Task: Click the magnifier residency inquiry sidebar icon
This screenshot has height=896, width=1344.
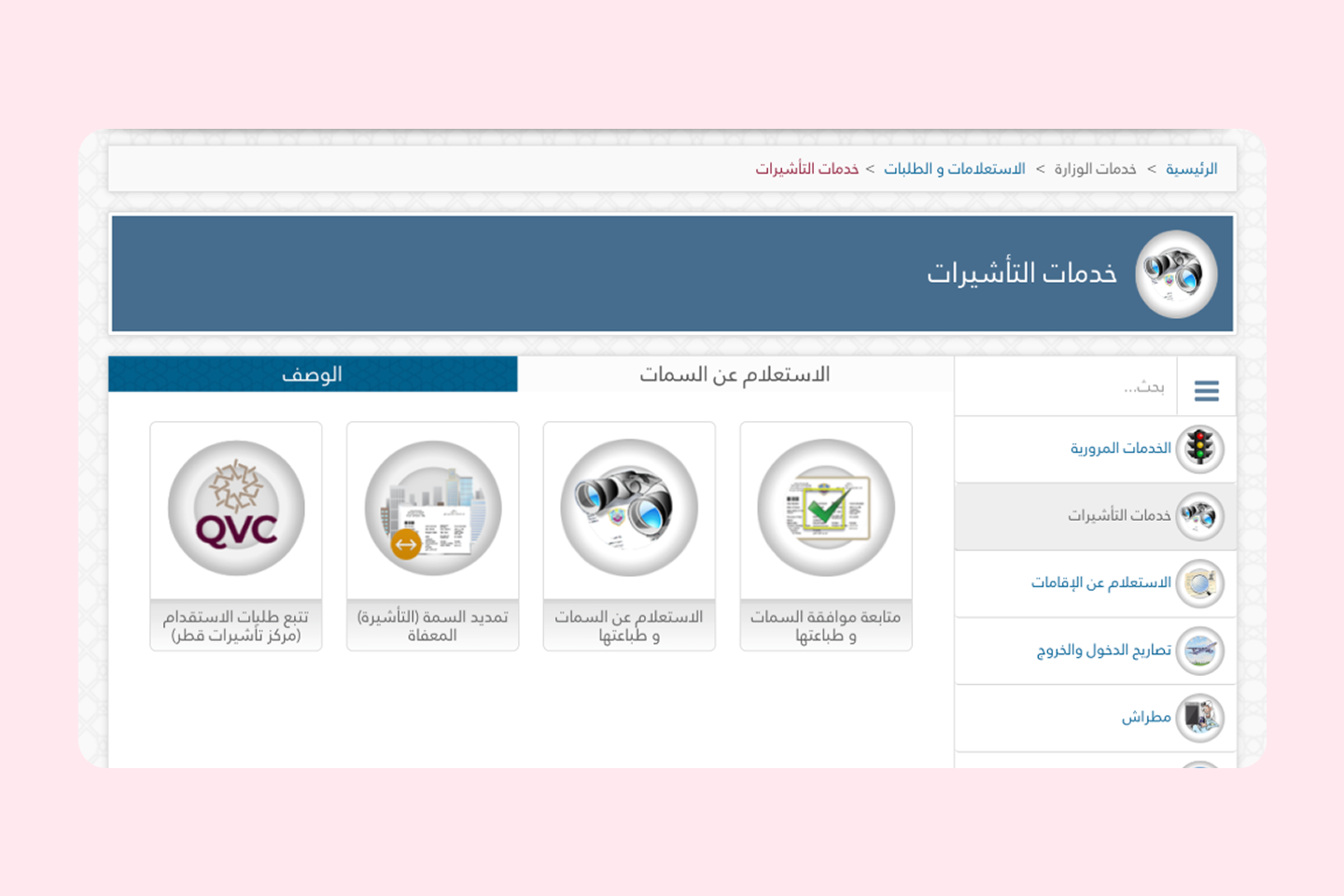Action: point(1199,583)
